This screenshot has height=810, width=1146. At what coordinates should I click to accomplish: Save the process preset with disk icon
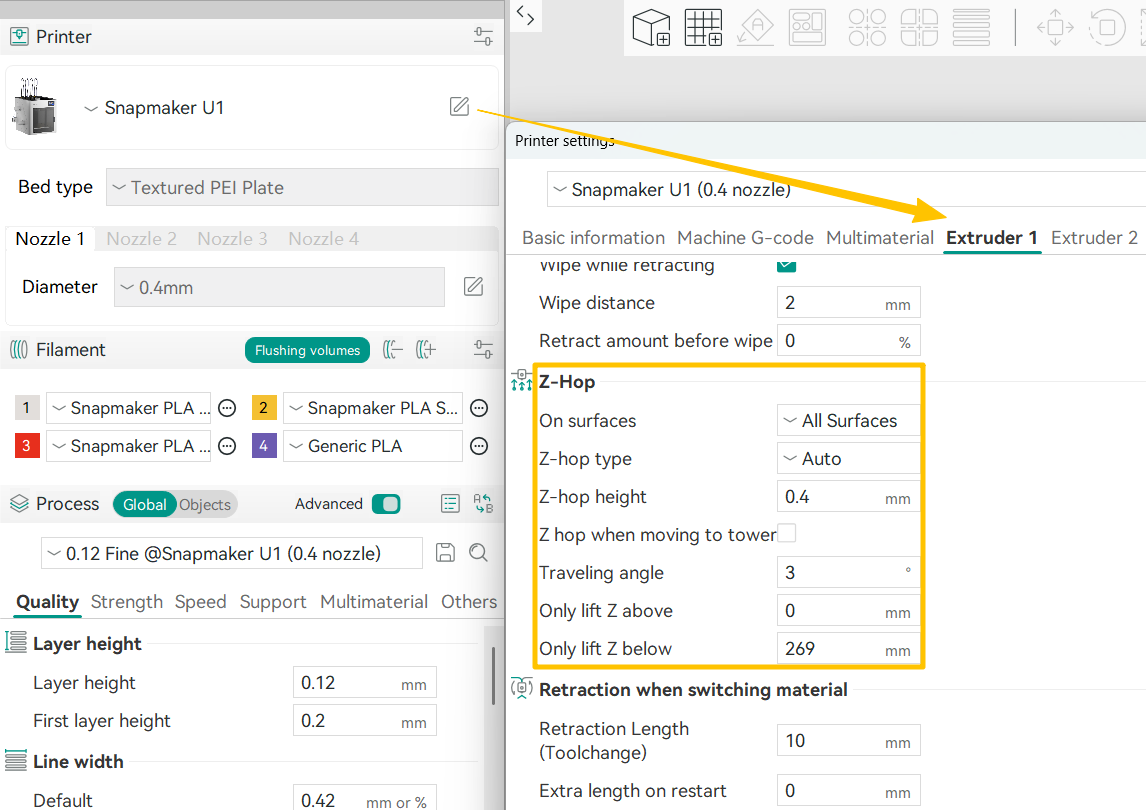[x=446, y=553]
